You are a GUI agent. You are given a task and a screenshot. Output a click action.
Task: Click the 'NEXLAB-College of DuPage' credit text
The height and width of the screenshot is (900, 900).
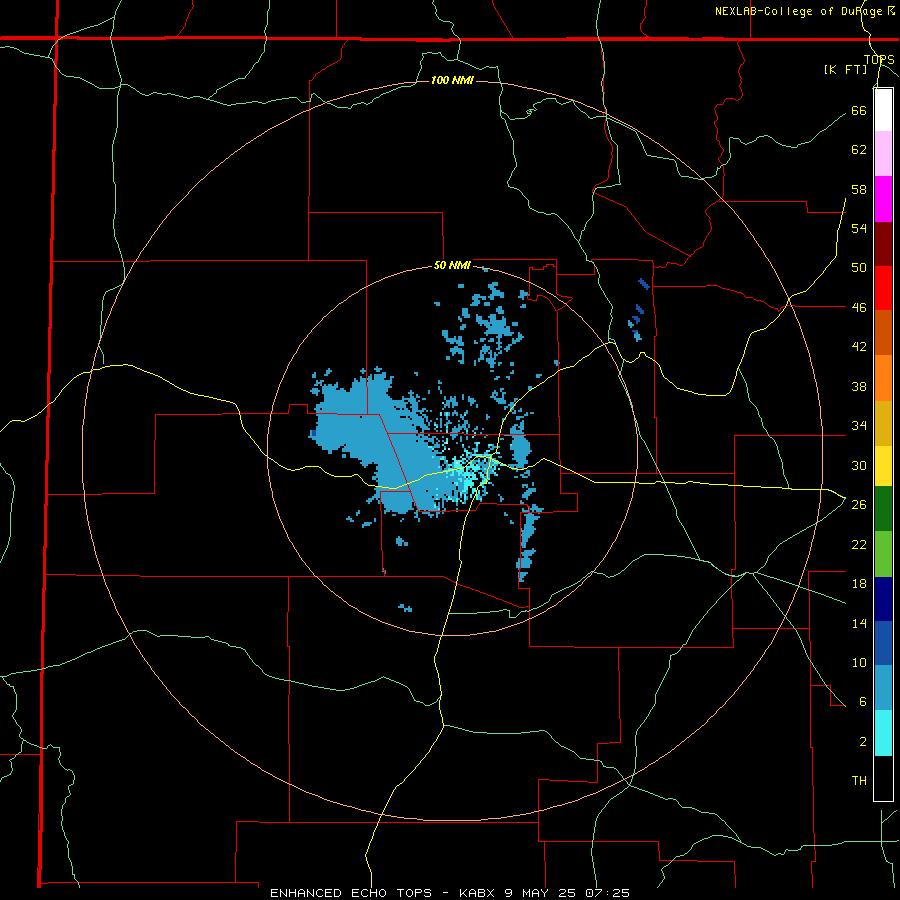coord(798,11)
